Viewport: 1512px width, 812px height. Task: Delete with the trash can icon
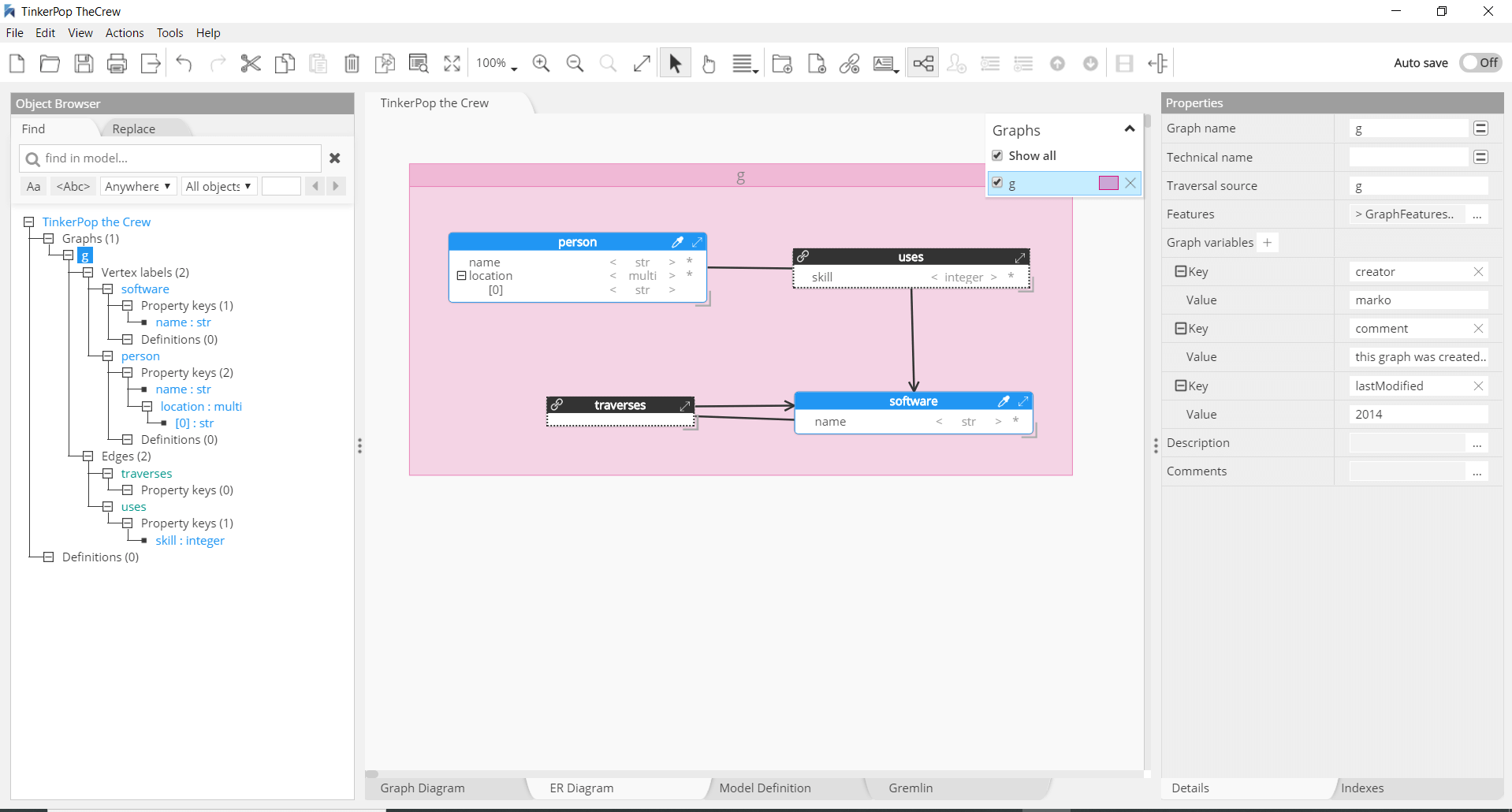352,63
